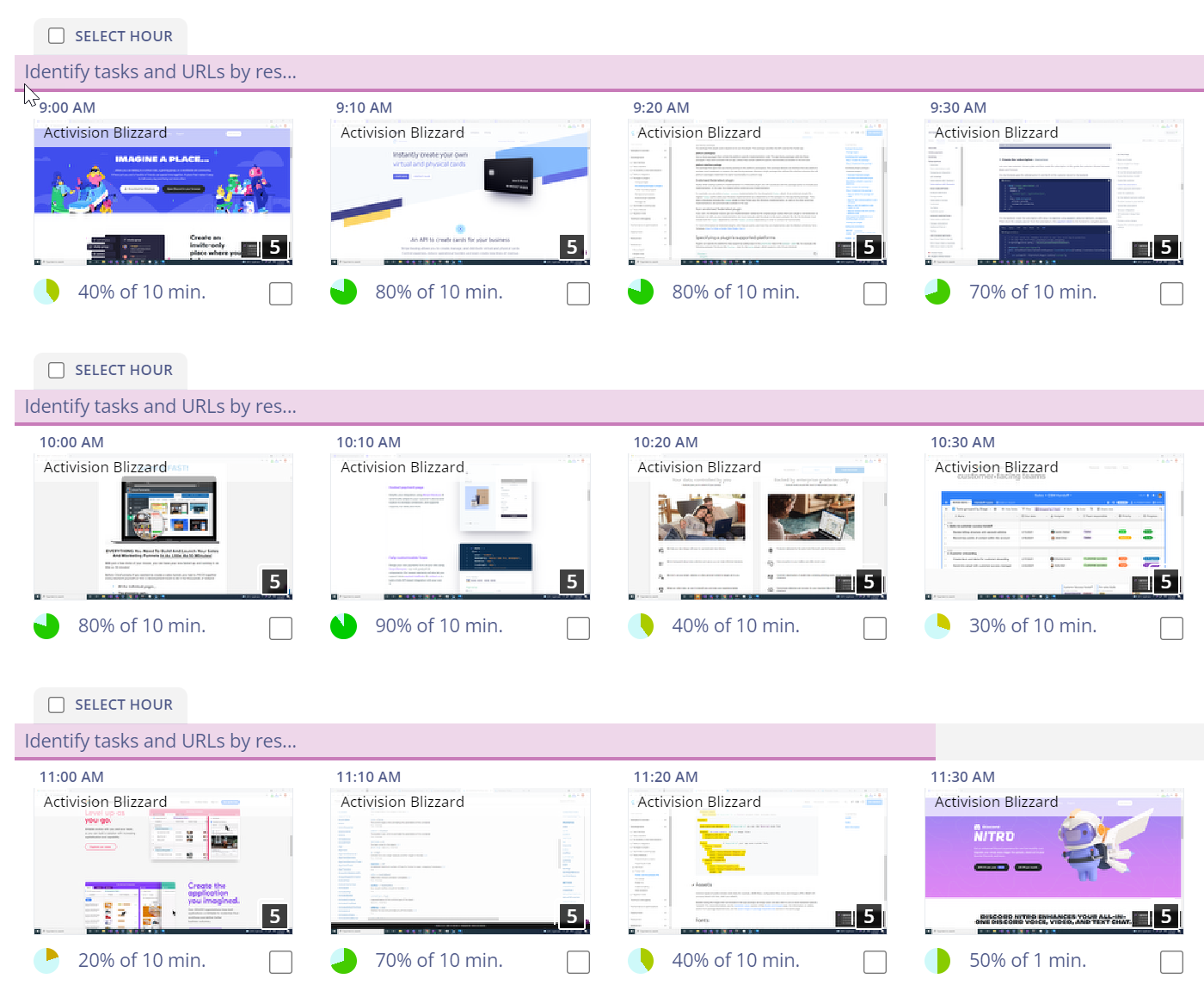
Task: Click the 10:10 AM time label
Action: point(368,442)
